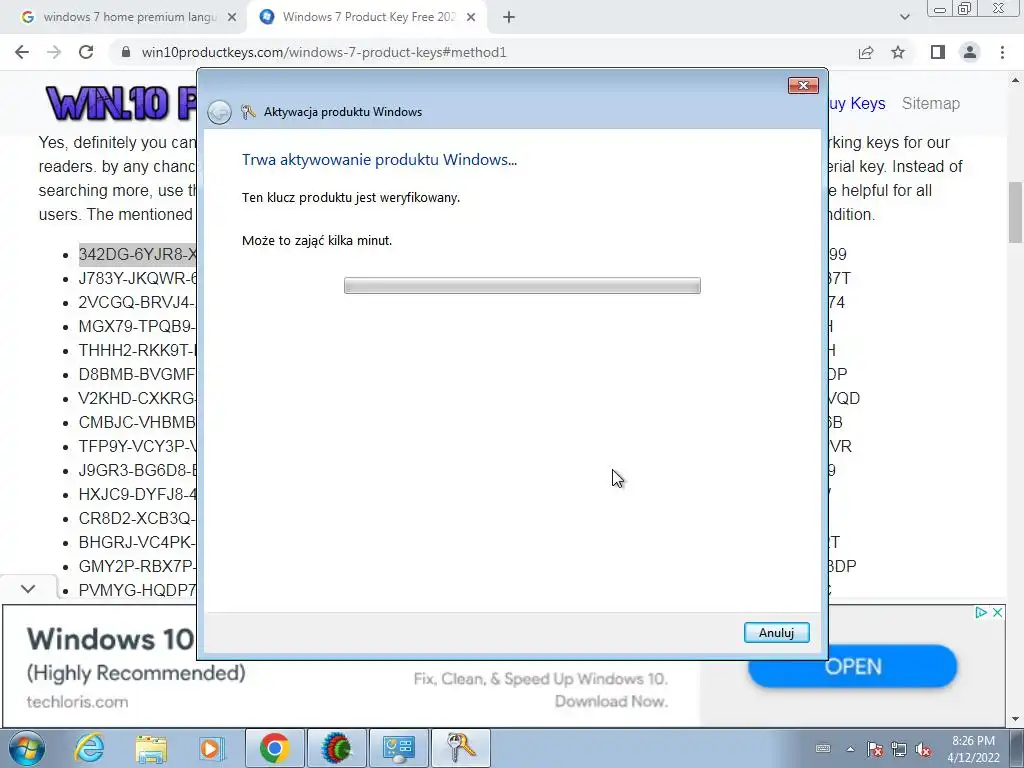Click the OPEN ad button
Image resolution: width=1024 pixels, height=768 pixels.
coord(852,666)
